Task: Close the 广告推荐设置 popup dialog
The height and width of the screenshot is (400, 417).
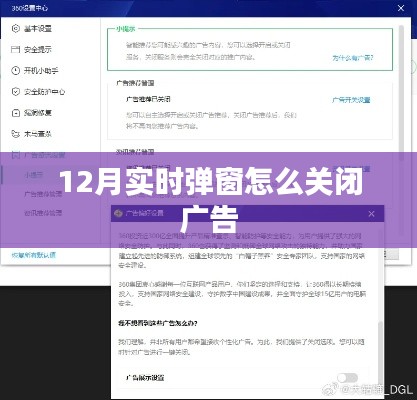Action: pyautogui.click(x=371, y=214)
